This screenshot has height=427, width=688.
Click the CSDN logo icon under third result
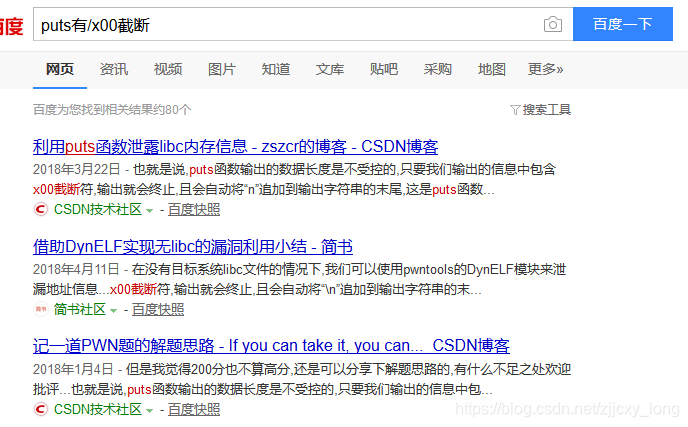41,409
